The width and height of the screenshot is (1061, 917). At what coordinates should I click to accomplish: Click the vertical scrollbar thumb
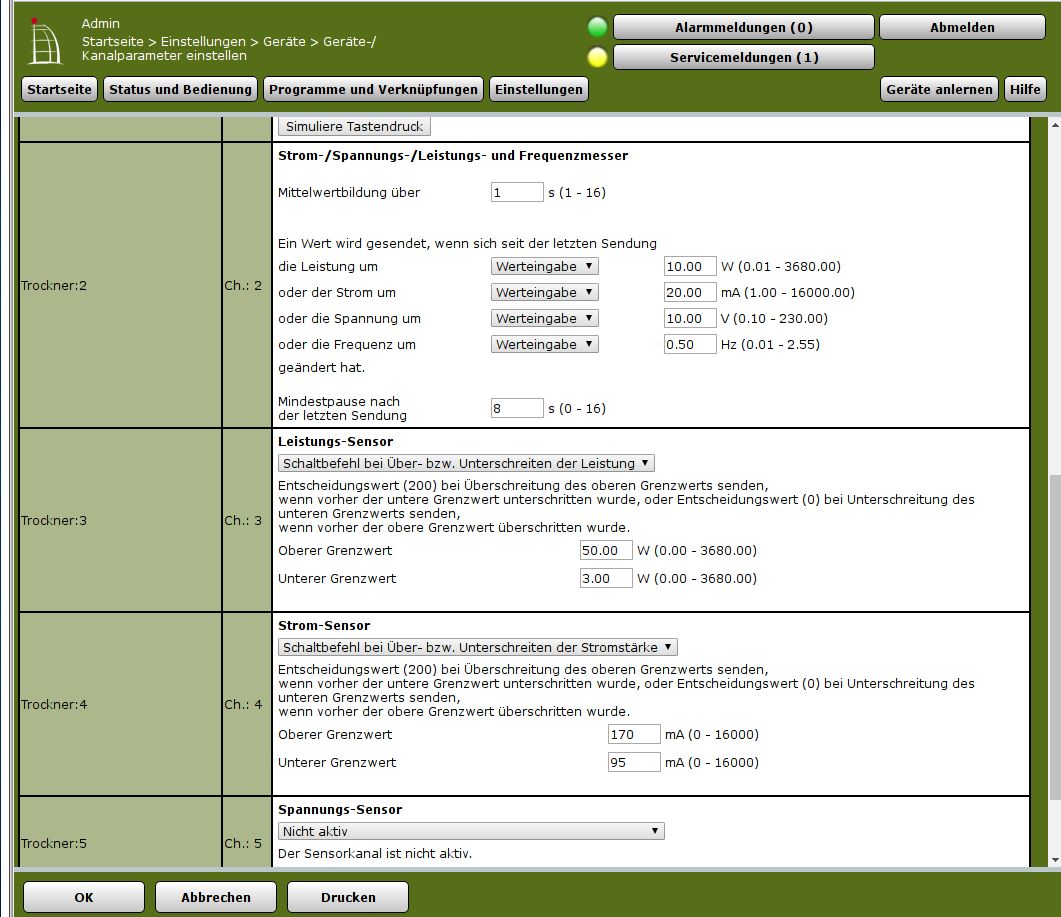[x=1055, y=638]
